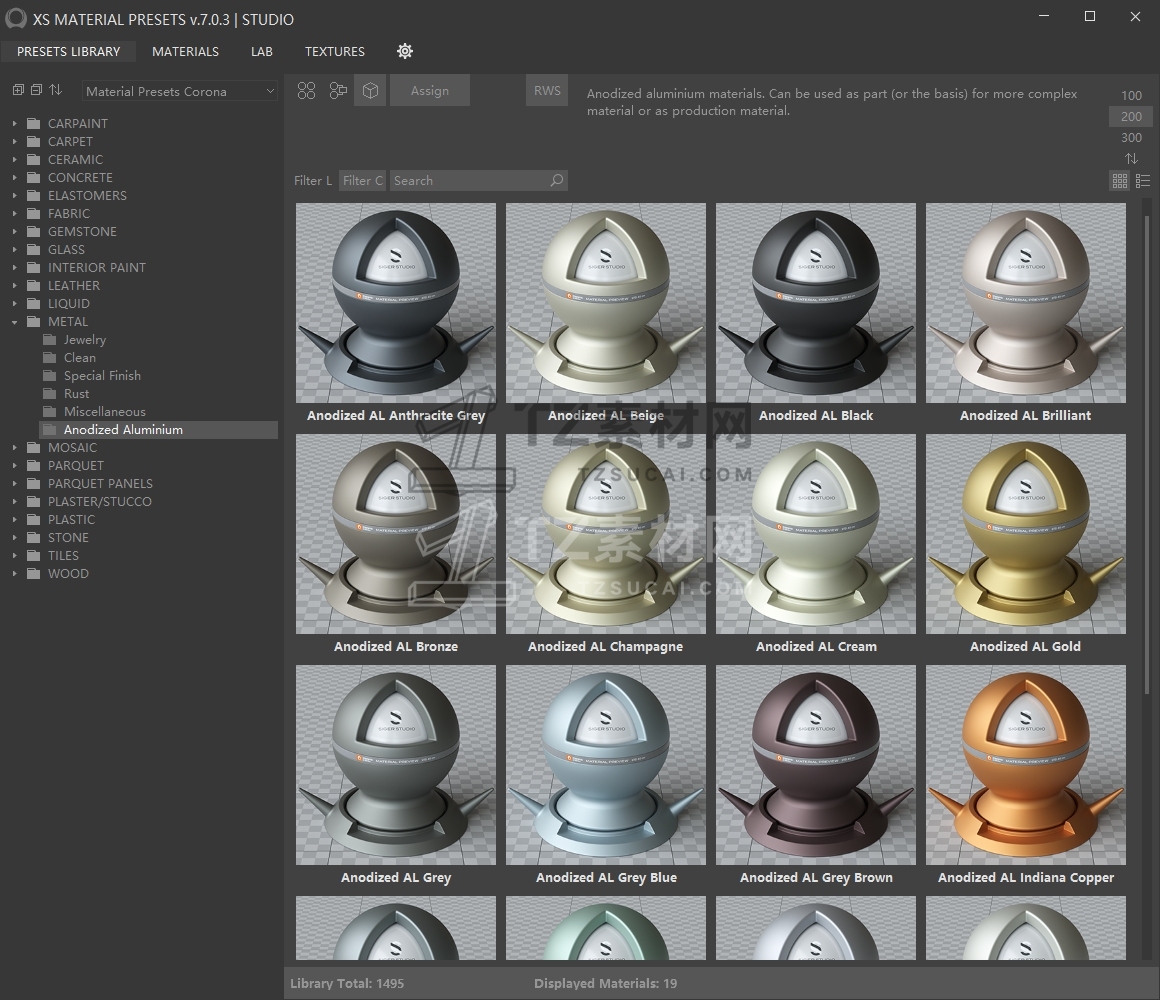
Task: Click the four-circles icon left of Assign
Action: (x=307, y=91)
